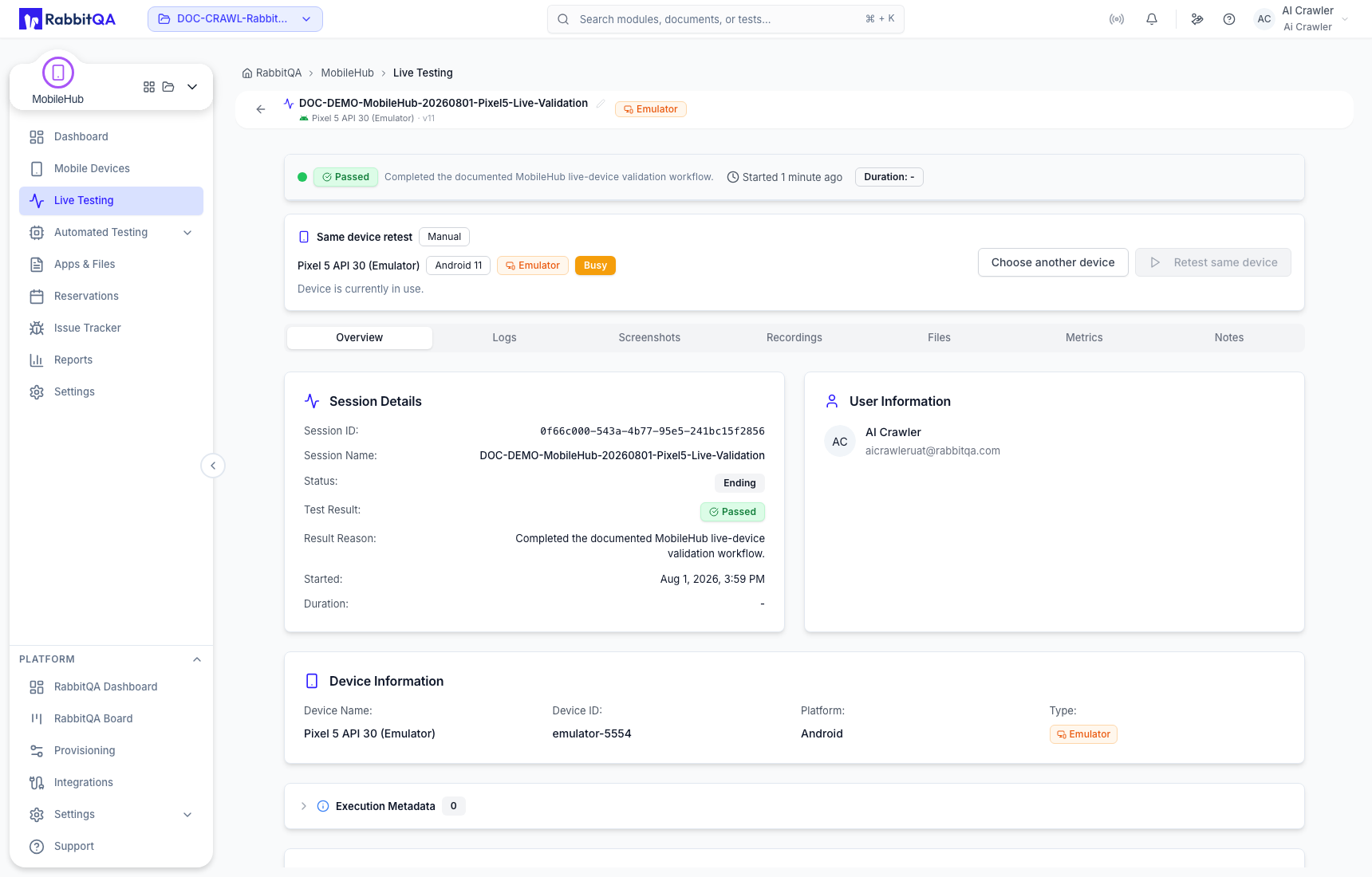
Task: Click the emulator-5554 device ID
Action: click(592, 734)
